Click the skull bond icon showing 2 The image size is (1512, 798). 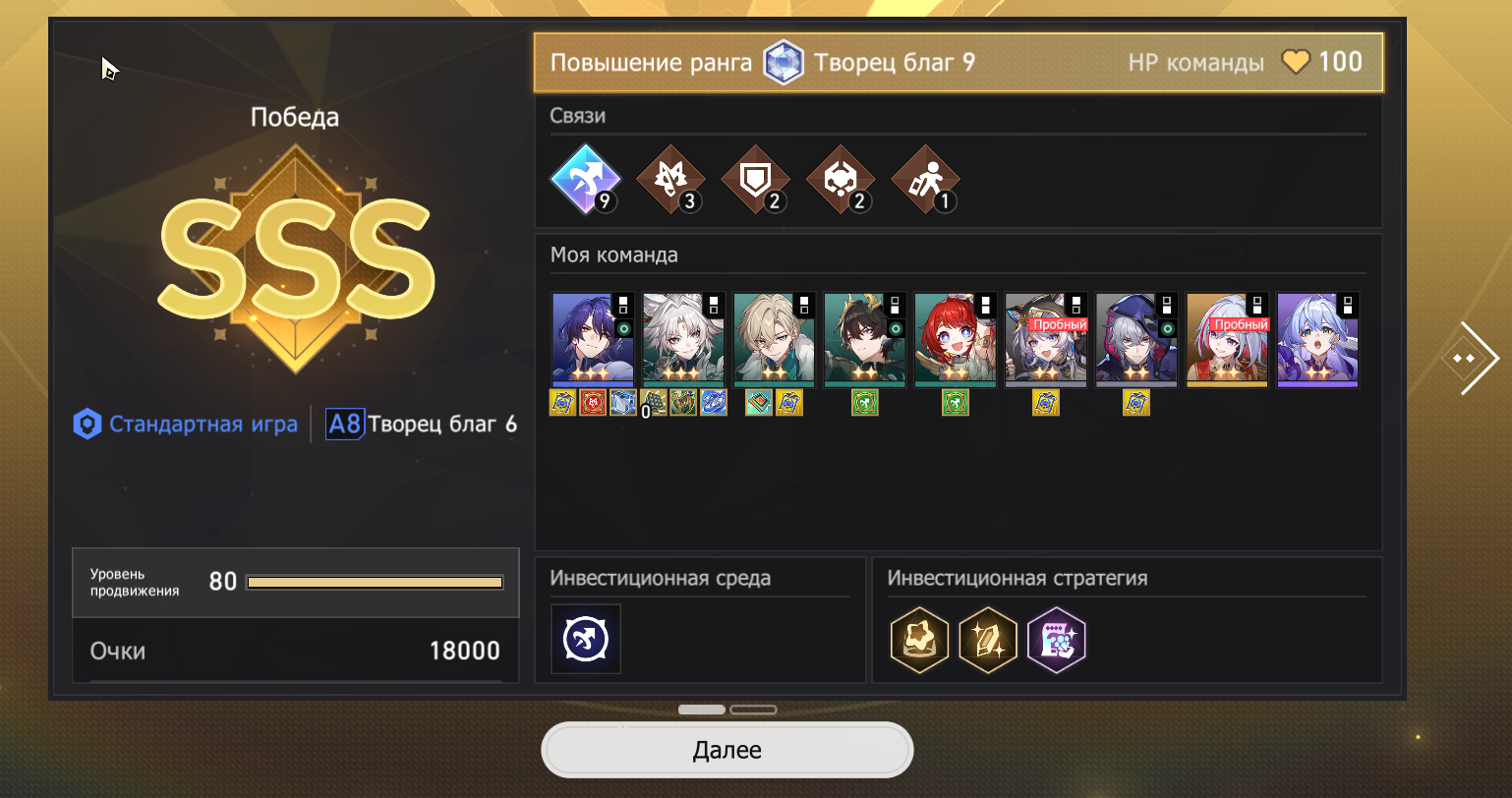841,180
